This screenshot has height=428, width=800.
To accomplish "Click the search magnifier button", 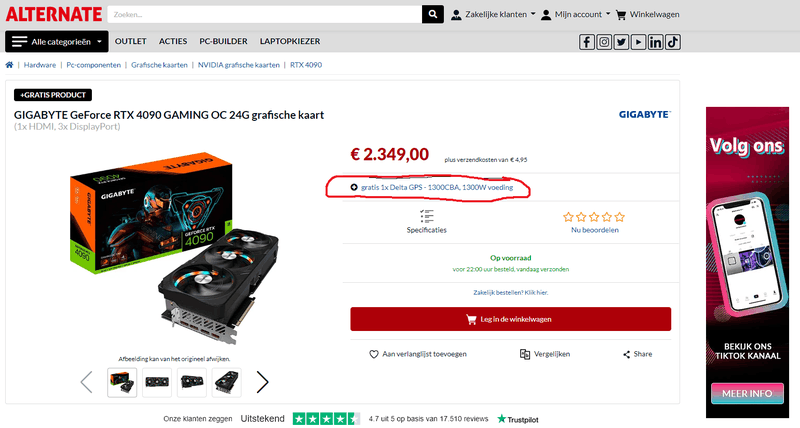I will point(433,14).
